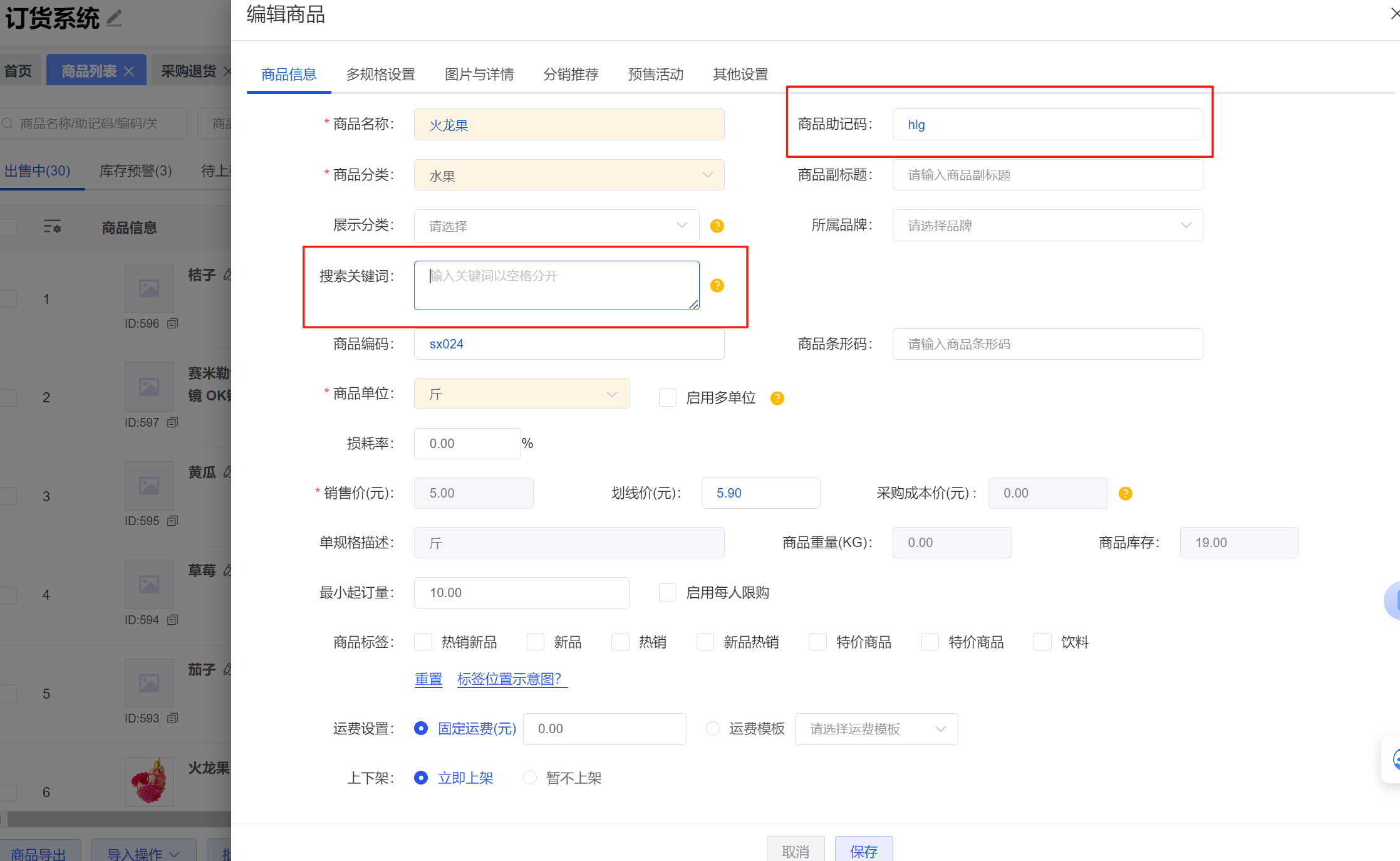Click the column settings icon above product list
Screen dimensions: 1400x861
point(53,227)
